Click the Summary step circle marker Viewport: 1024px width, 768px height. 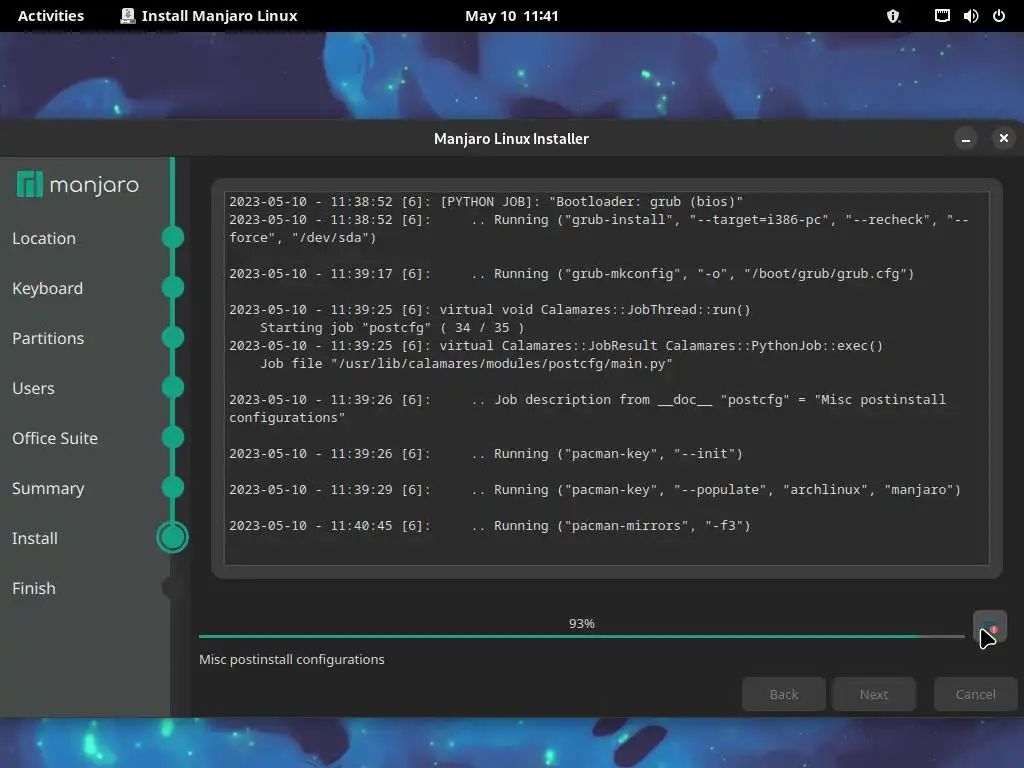coord(172,487)
